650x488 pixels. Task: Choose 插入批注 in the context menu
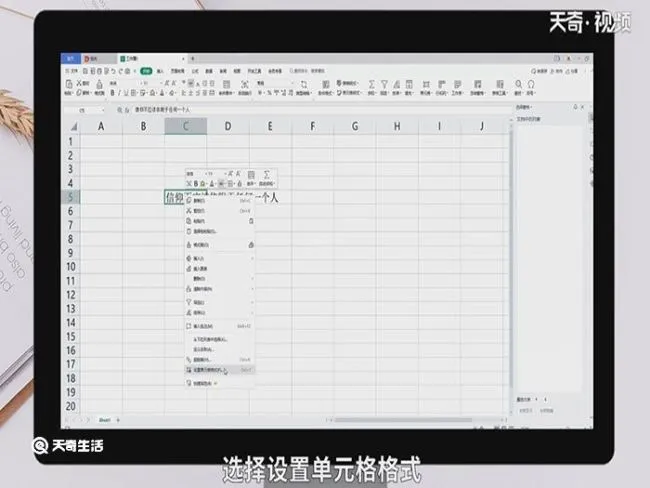coord(220,326)
